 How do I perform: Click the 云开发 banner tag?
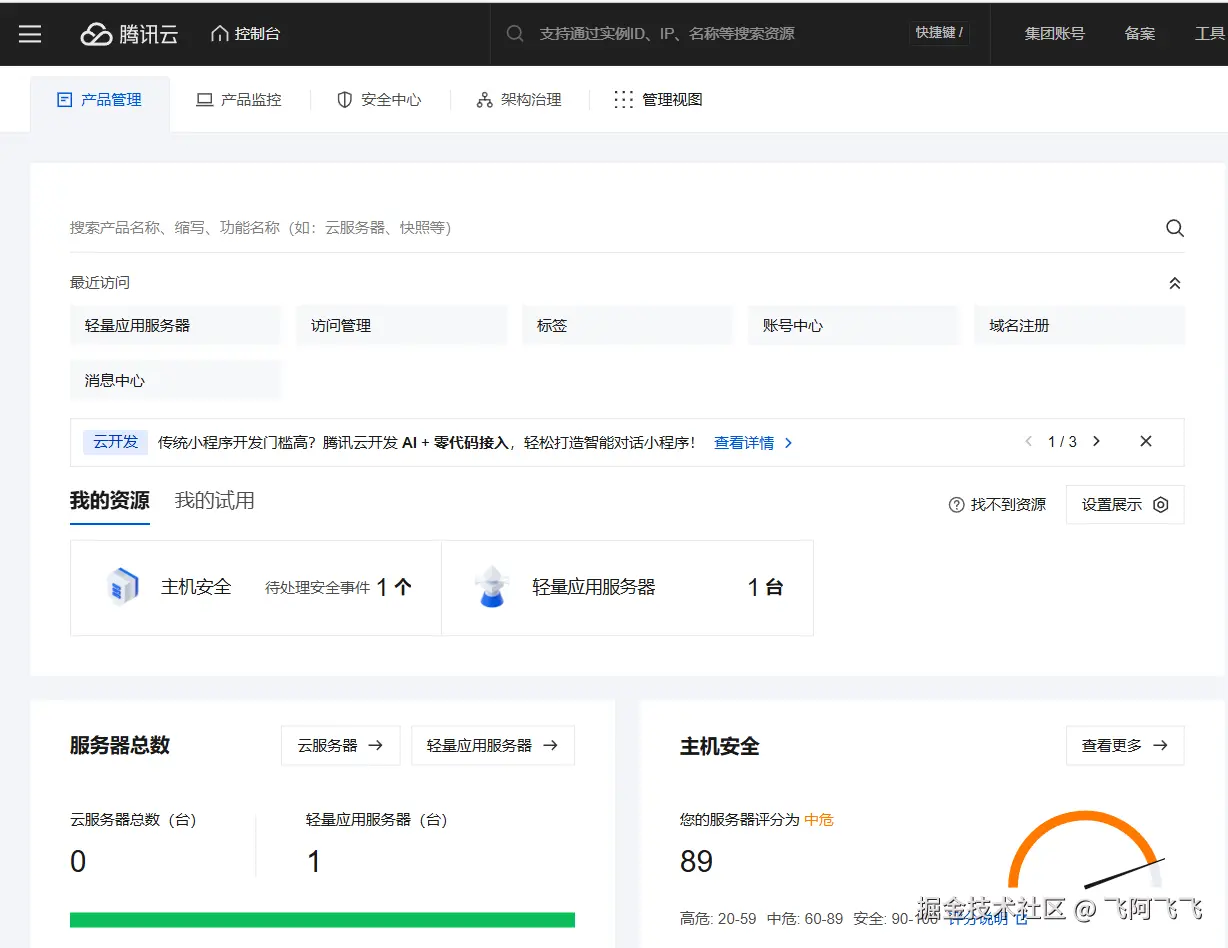[116, 442]
